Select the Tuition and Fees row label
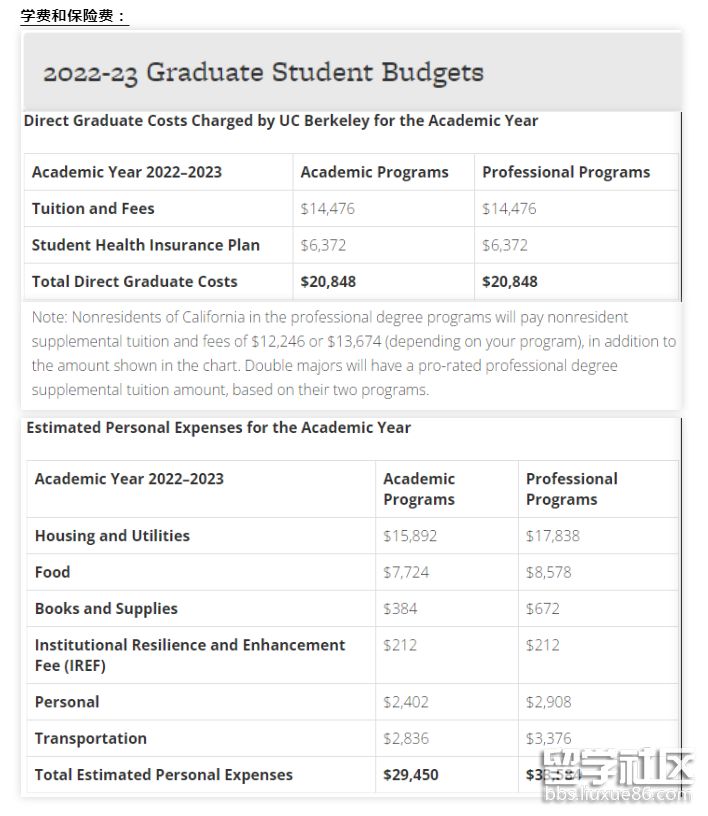Image resolution: width=708 pixels, height=816 pixels. 93,209
